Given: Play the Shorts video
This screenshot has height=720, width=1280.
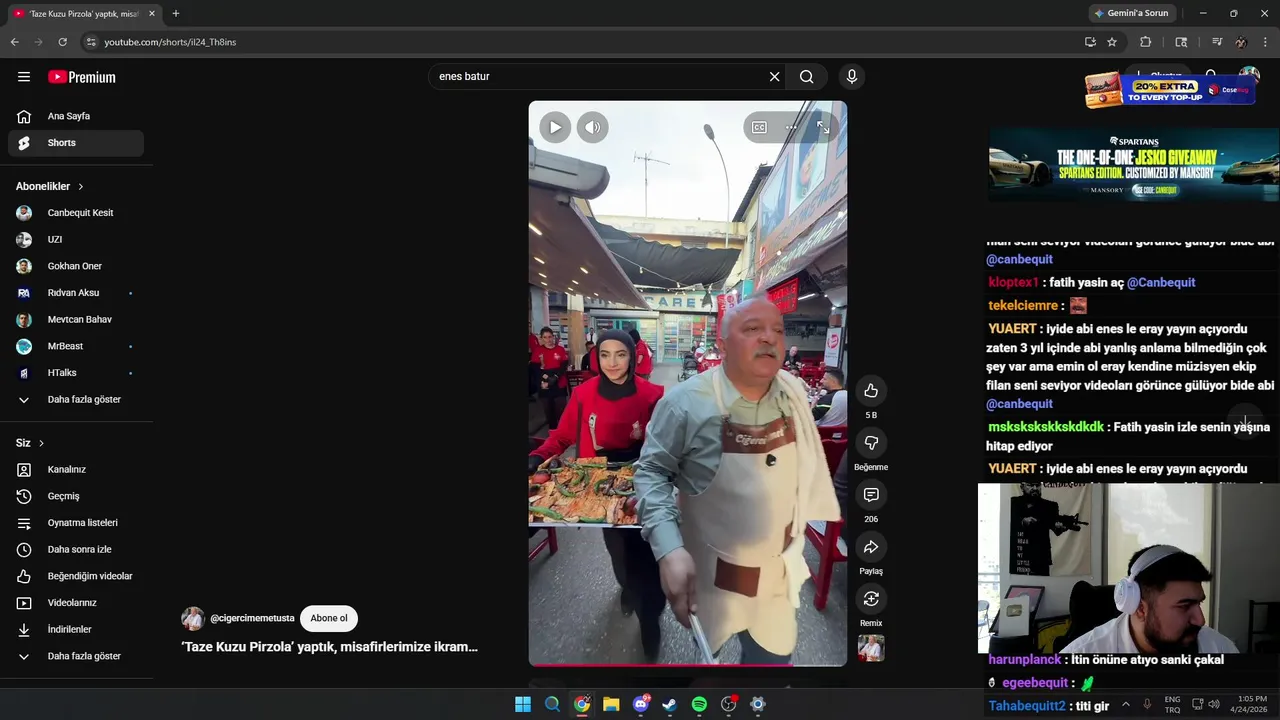Looking at the screenshot, I should pos(555,127).
